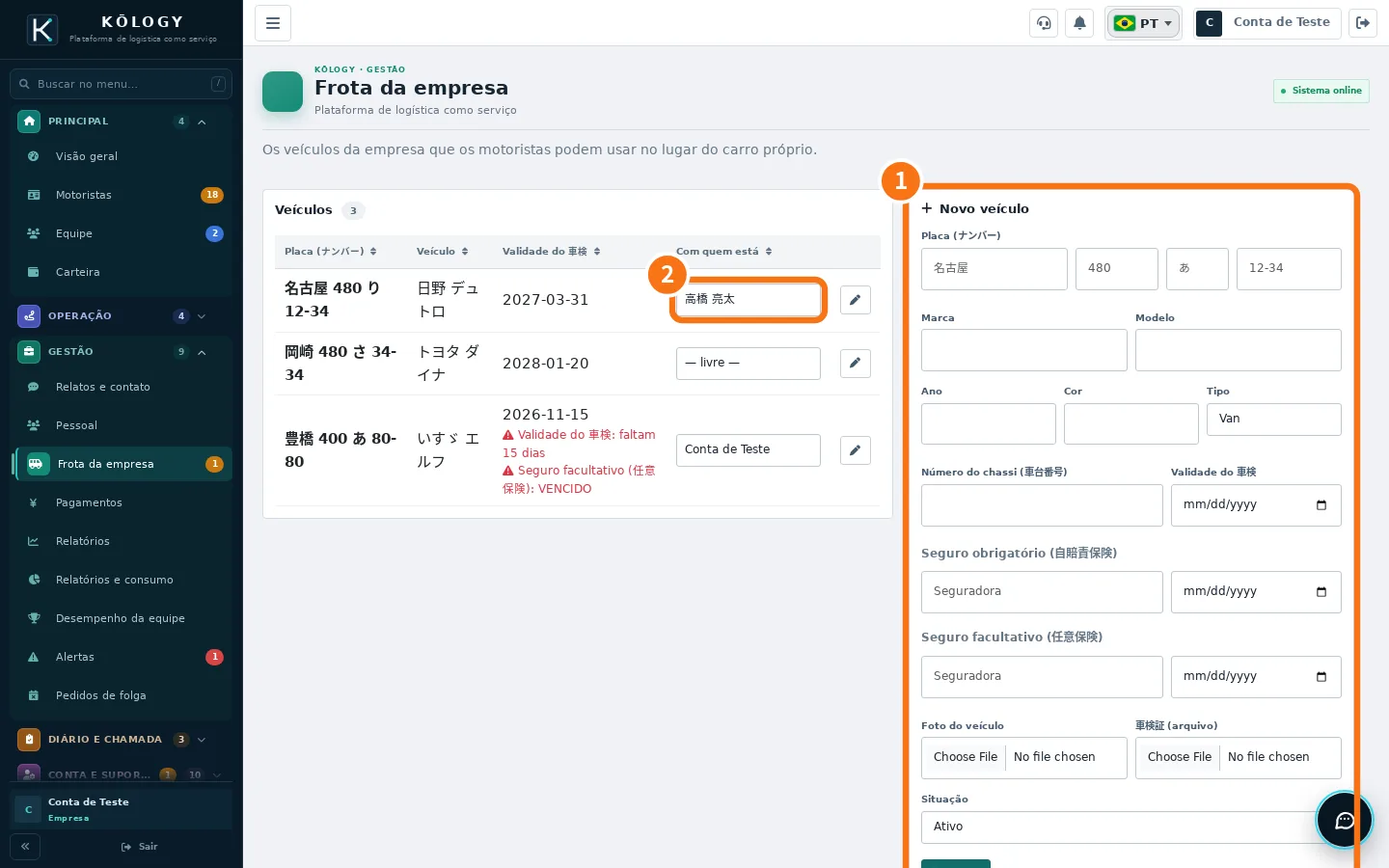
Task: Sort table by Veículo column
Action: click(x=443, y=252)
